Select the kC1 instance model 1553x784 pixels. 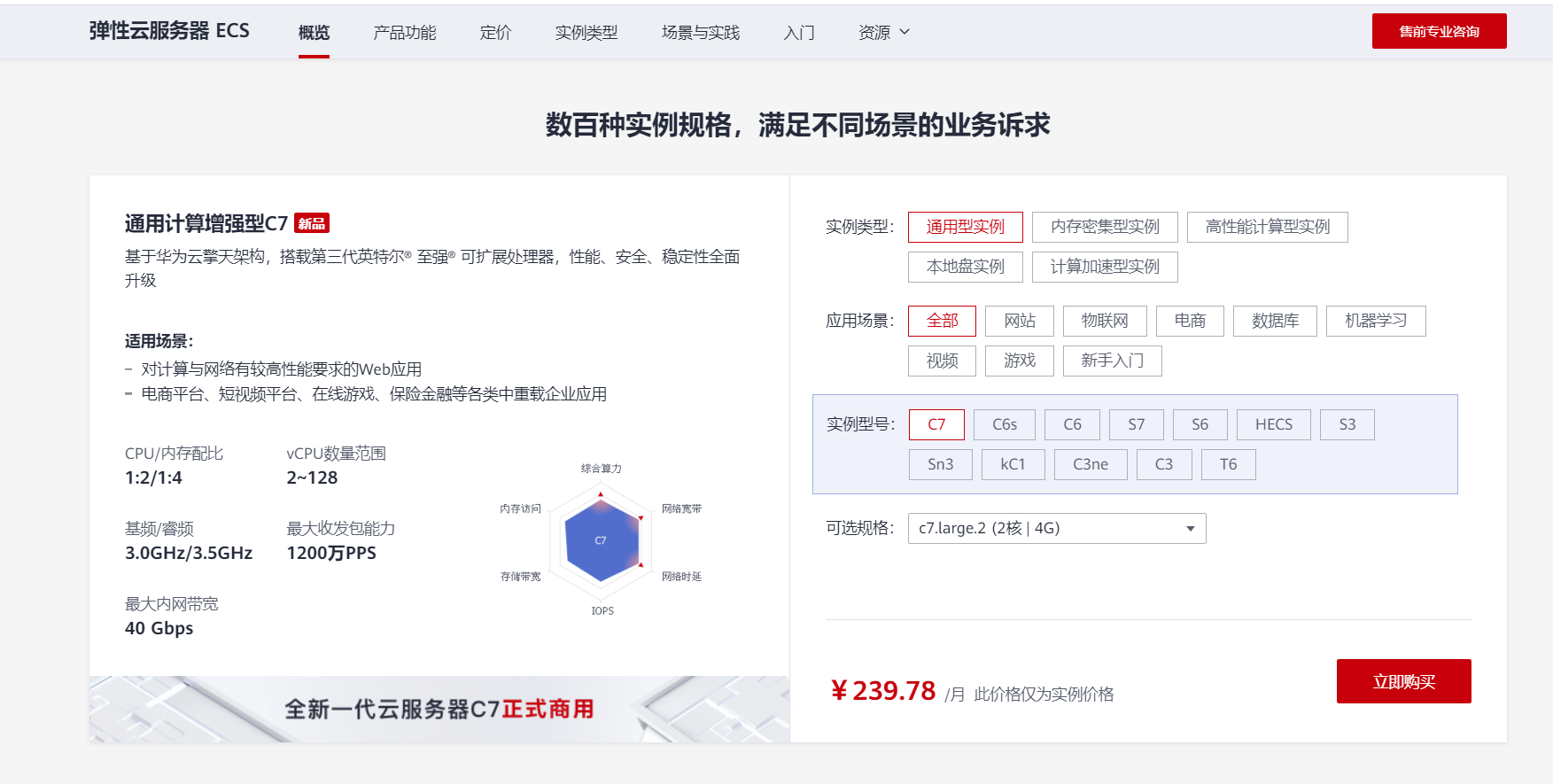tap(1013, 464)
